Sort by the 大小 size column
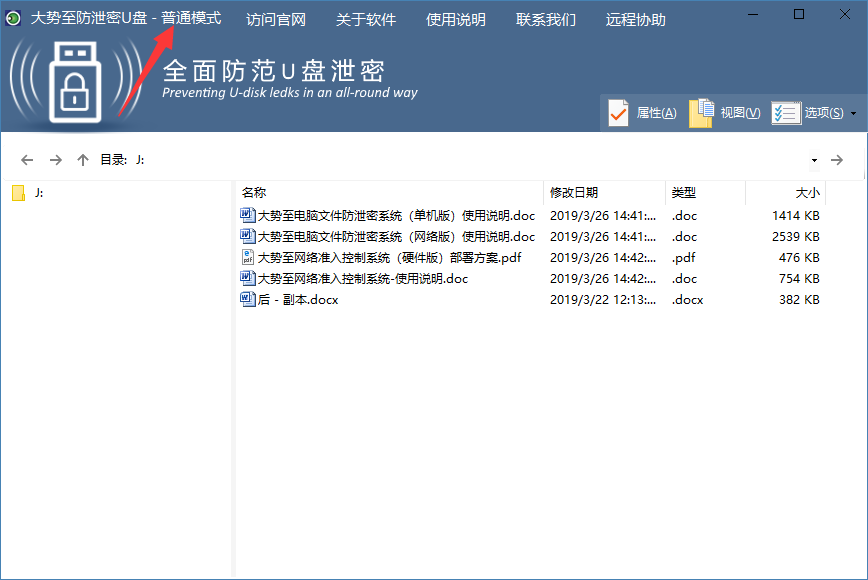The height and width of the screenshot is (580, 868). coord(806,193)
